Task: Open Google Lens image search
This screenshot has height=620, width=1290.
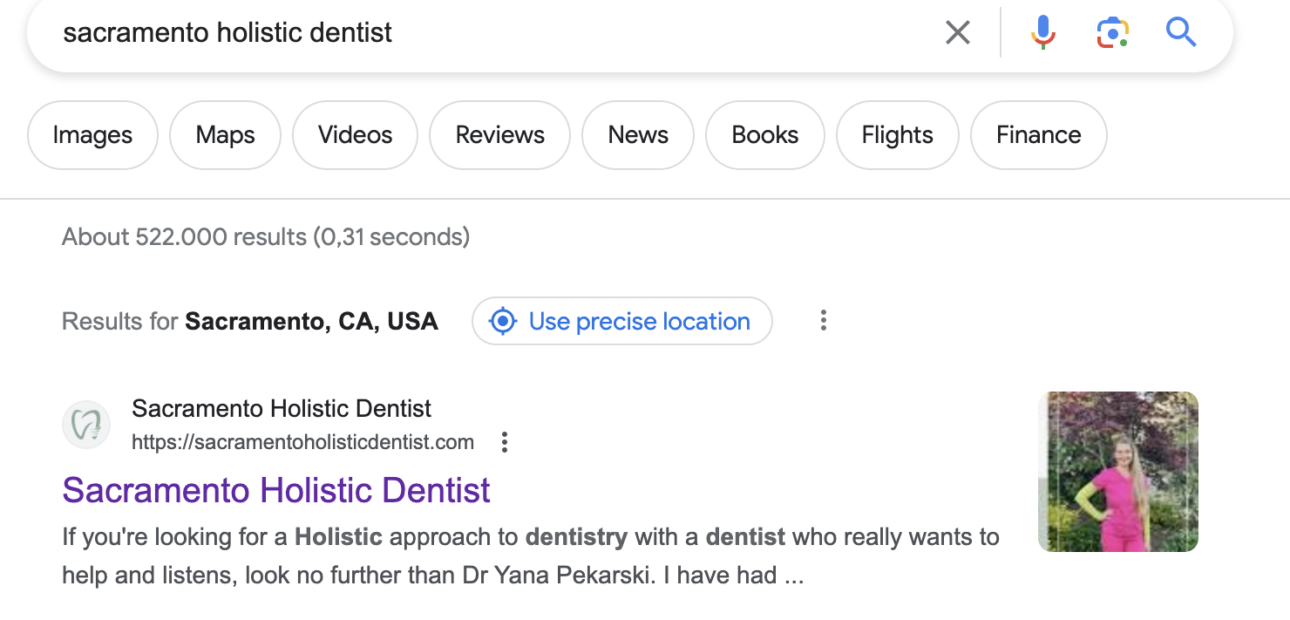Action: [1112, 33]
